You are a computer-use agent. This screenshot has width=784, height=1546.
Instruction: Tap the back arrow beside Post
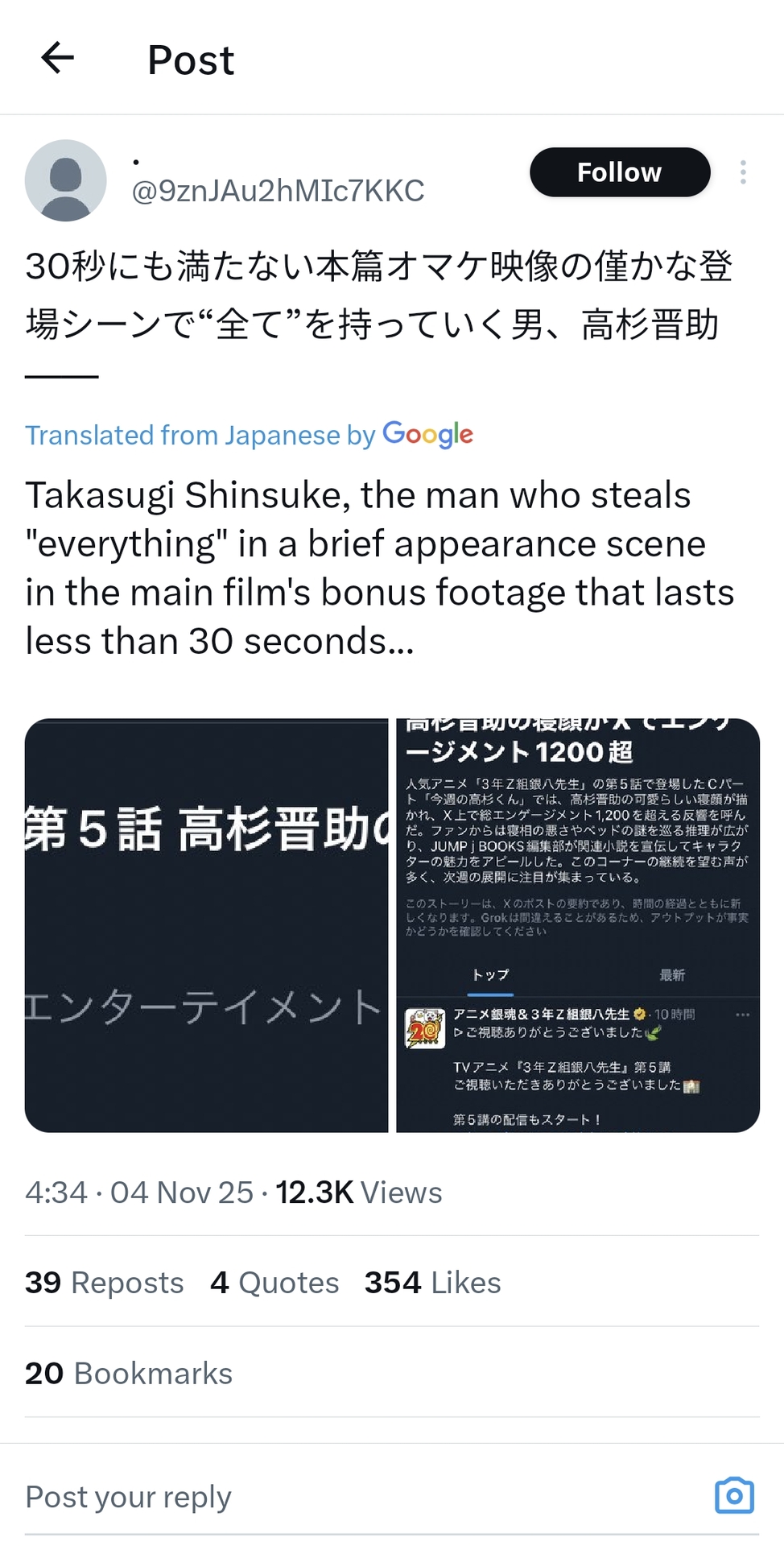pos(57,59)
